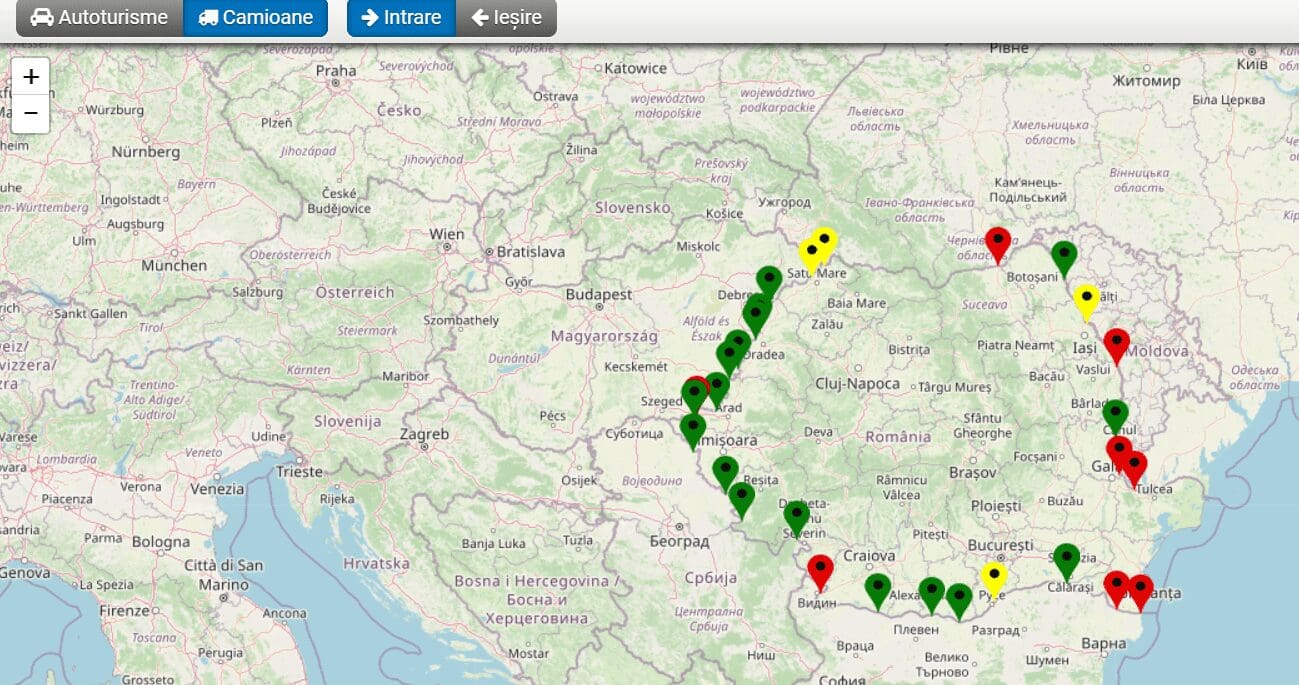
Task: Open the yellow marker near Bălți
Action: tap(1086, 300)
